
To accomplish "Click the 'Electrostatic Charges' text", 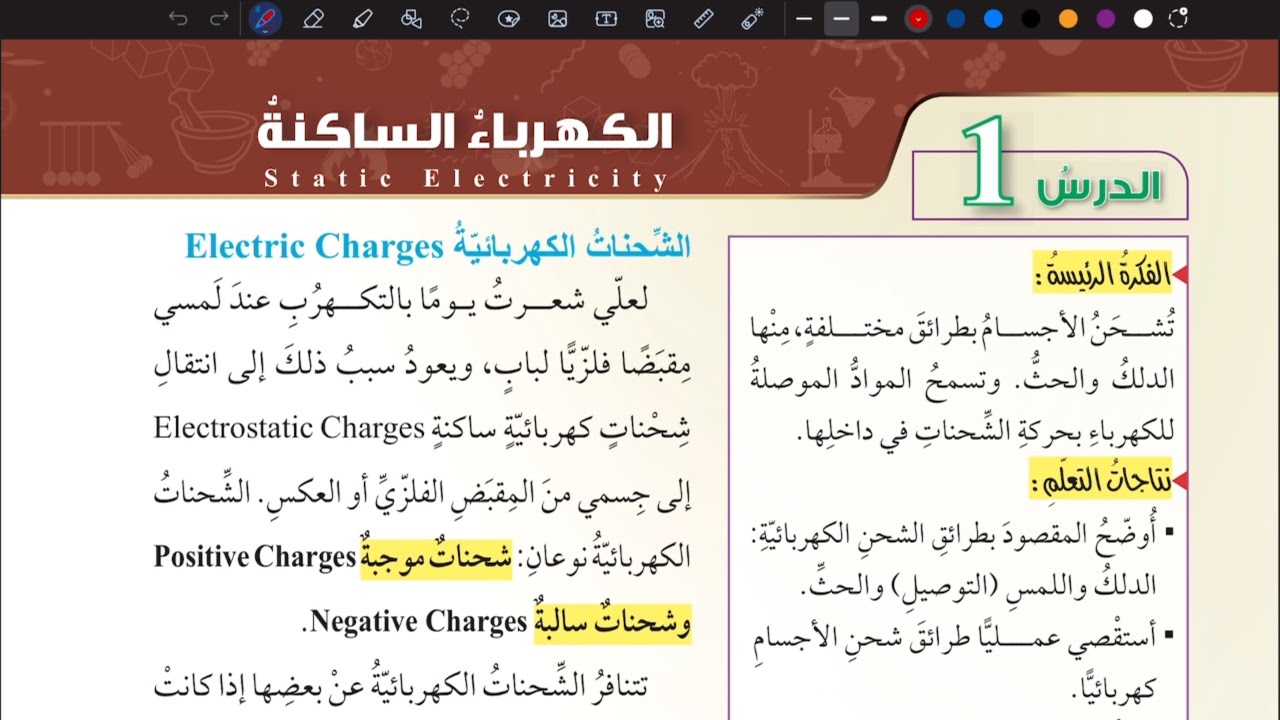I will [290, 429].
